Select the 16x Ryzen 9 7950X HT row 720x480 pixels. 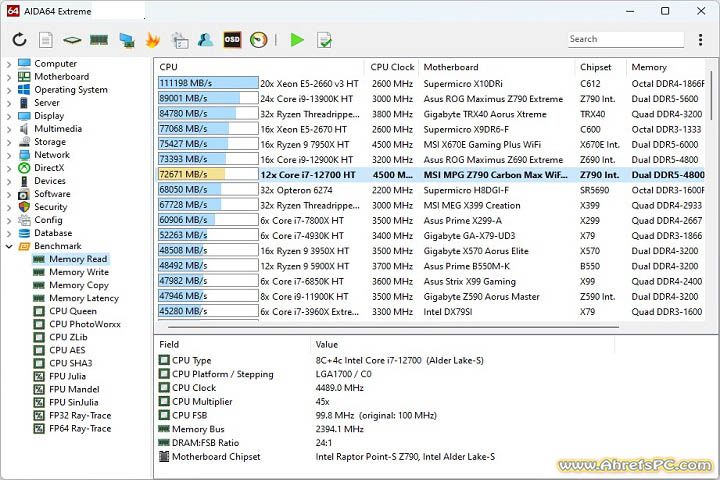431,144
